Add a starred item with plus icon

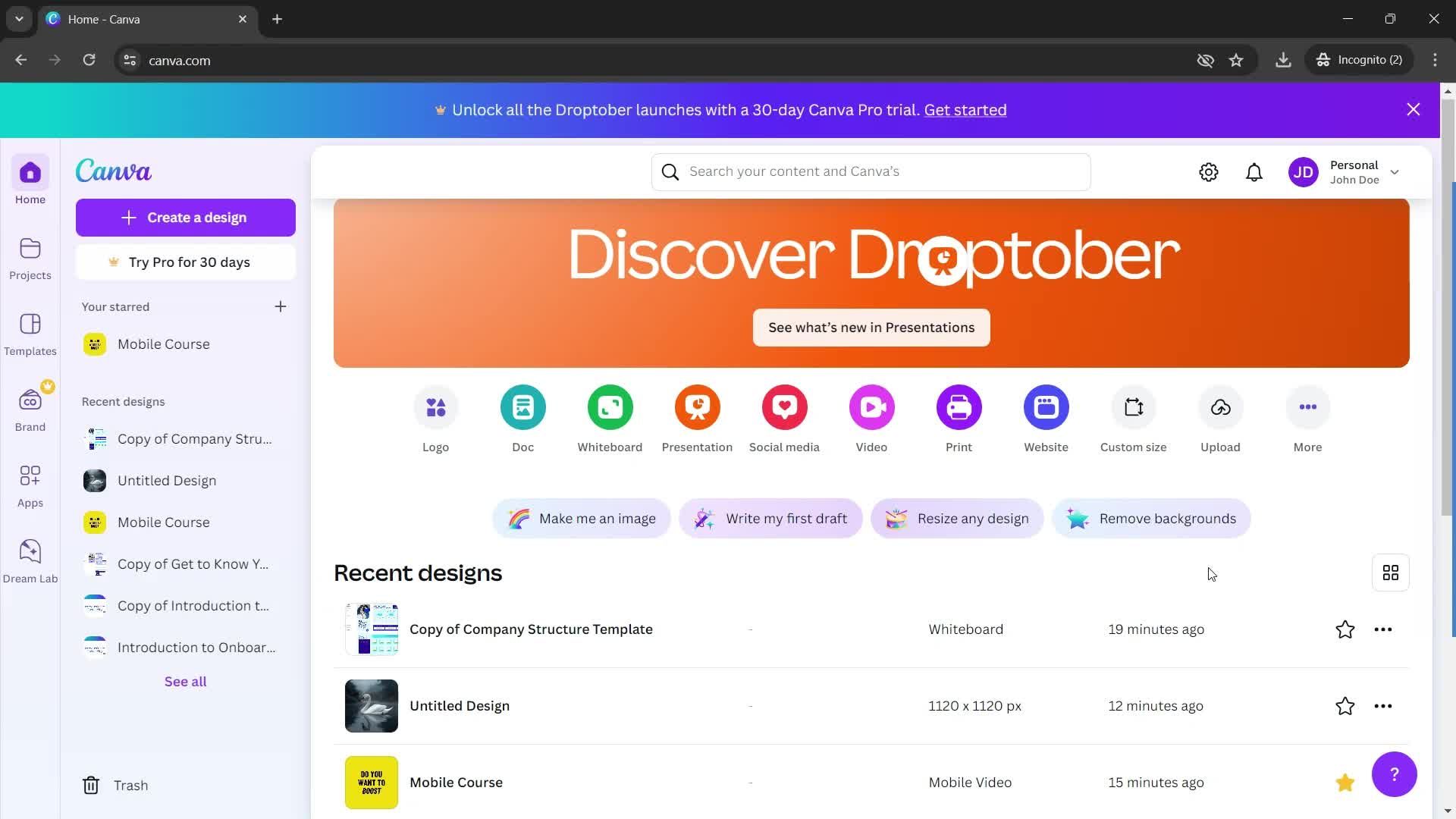[x=281, y=307]
